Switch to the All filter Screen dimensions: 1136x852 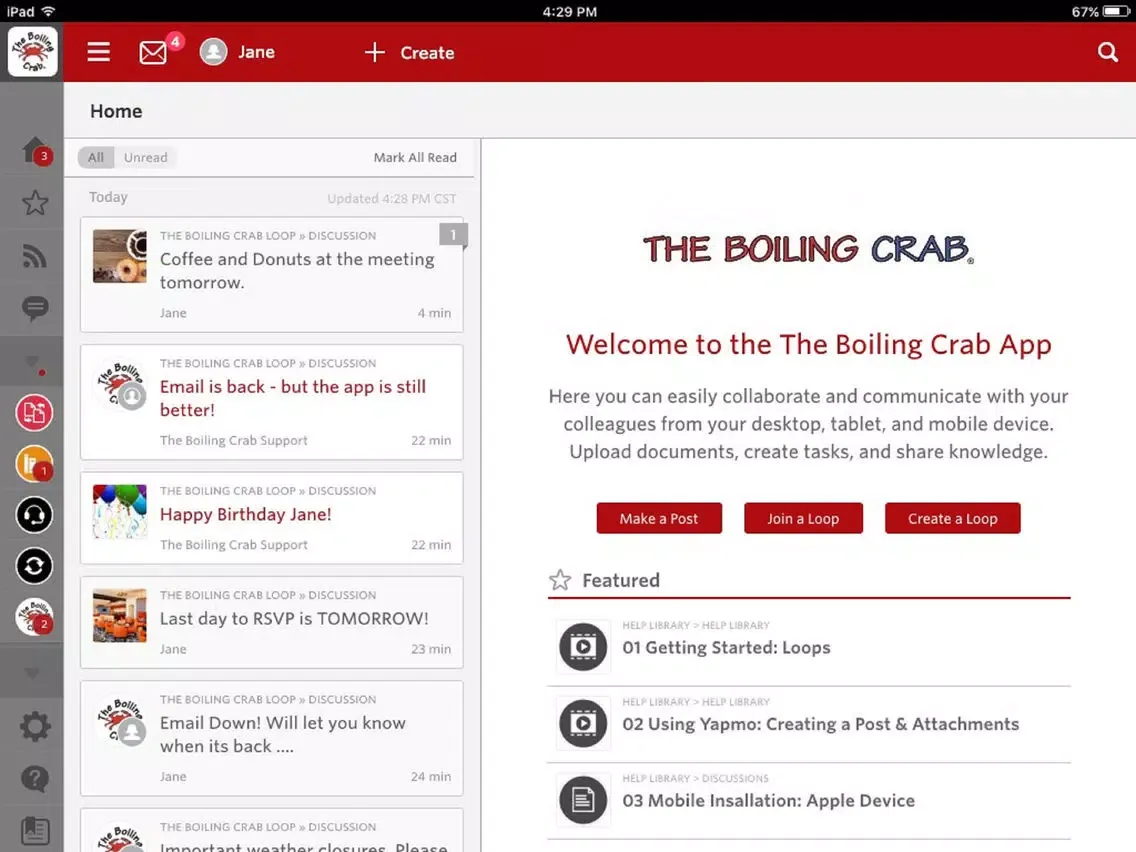(x=96, y=157)
